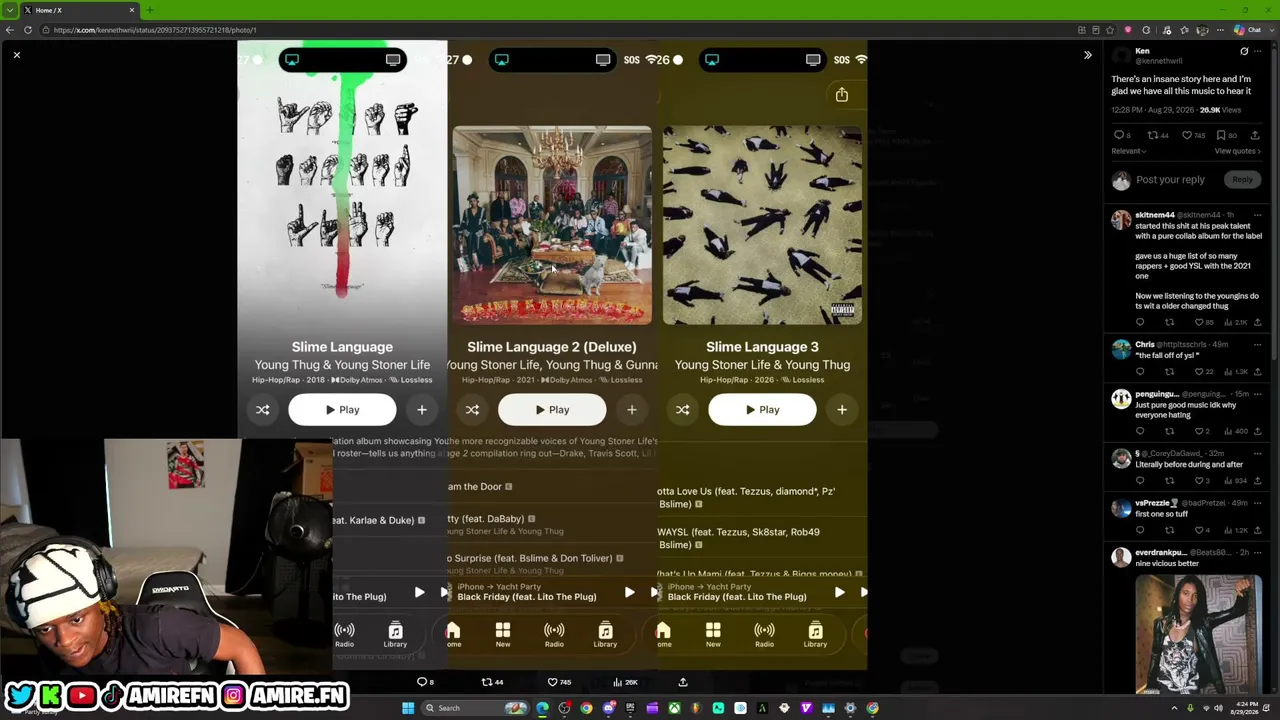Open a new browser tab

149,10
